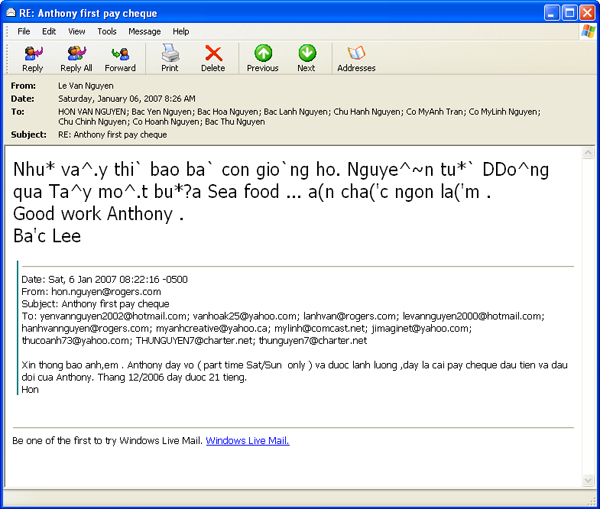This screenshot has width=600, height=509.
Task: Click the scrollbar up arrow
Action: pos(588,153)
